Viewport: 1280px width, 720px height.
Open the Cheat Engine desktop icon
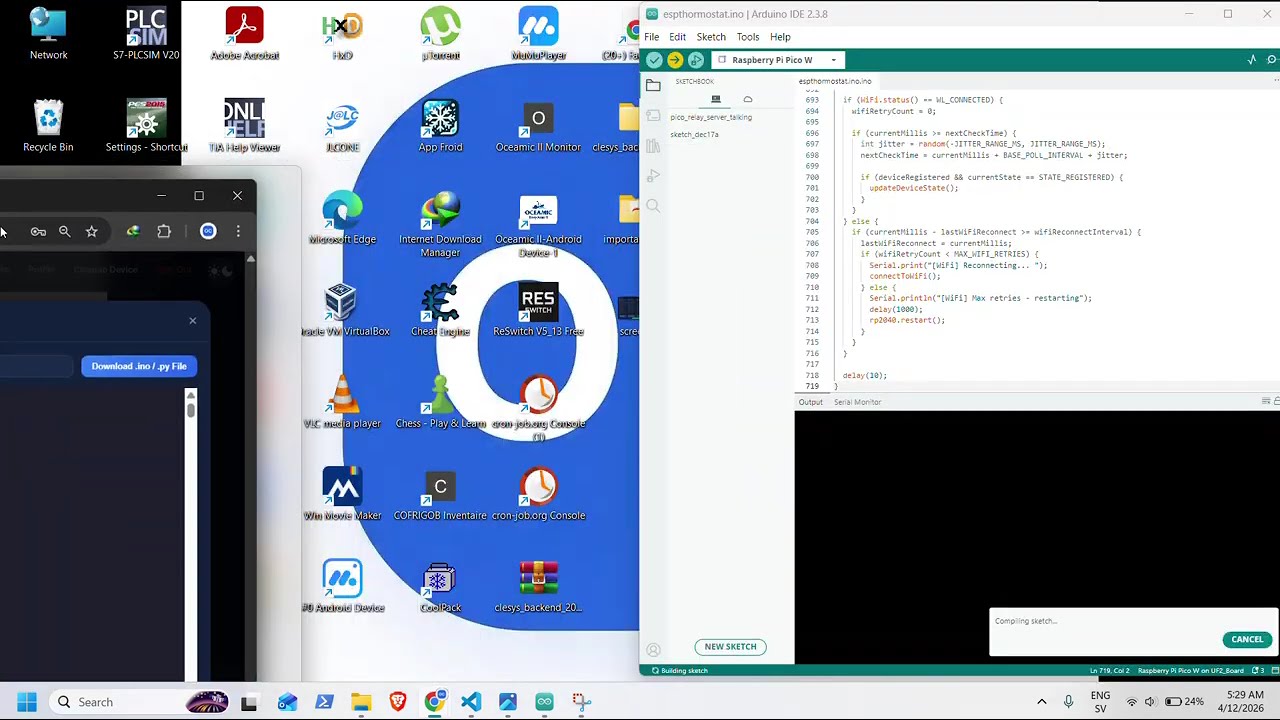click(440, 310)
